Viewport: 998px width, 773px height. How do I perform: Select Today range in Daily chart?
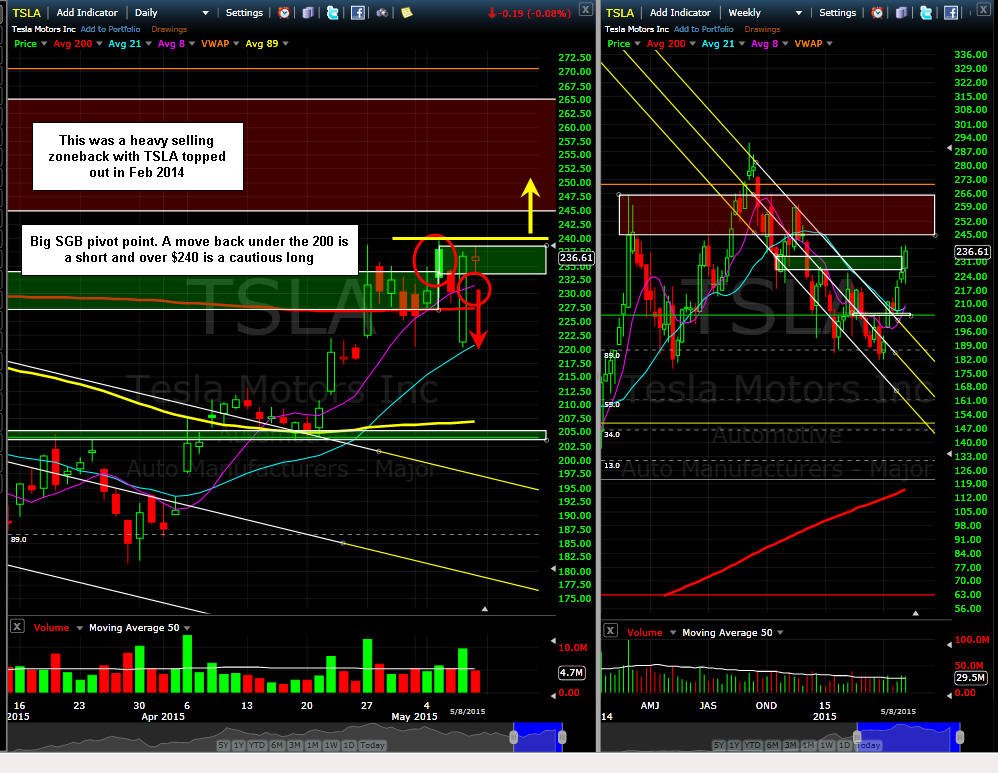point(372,745)
